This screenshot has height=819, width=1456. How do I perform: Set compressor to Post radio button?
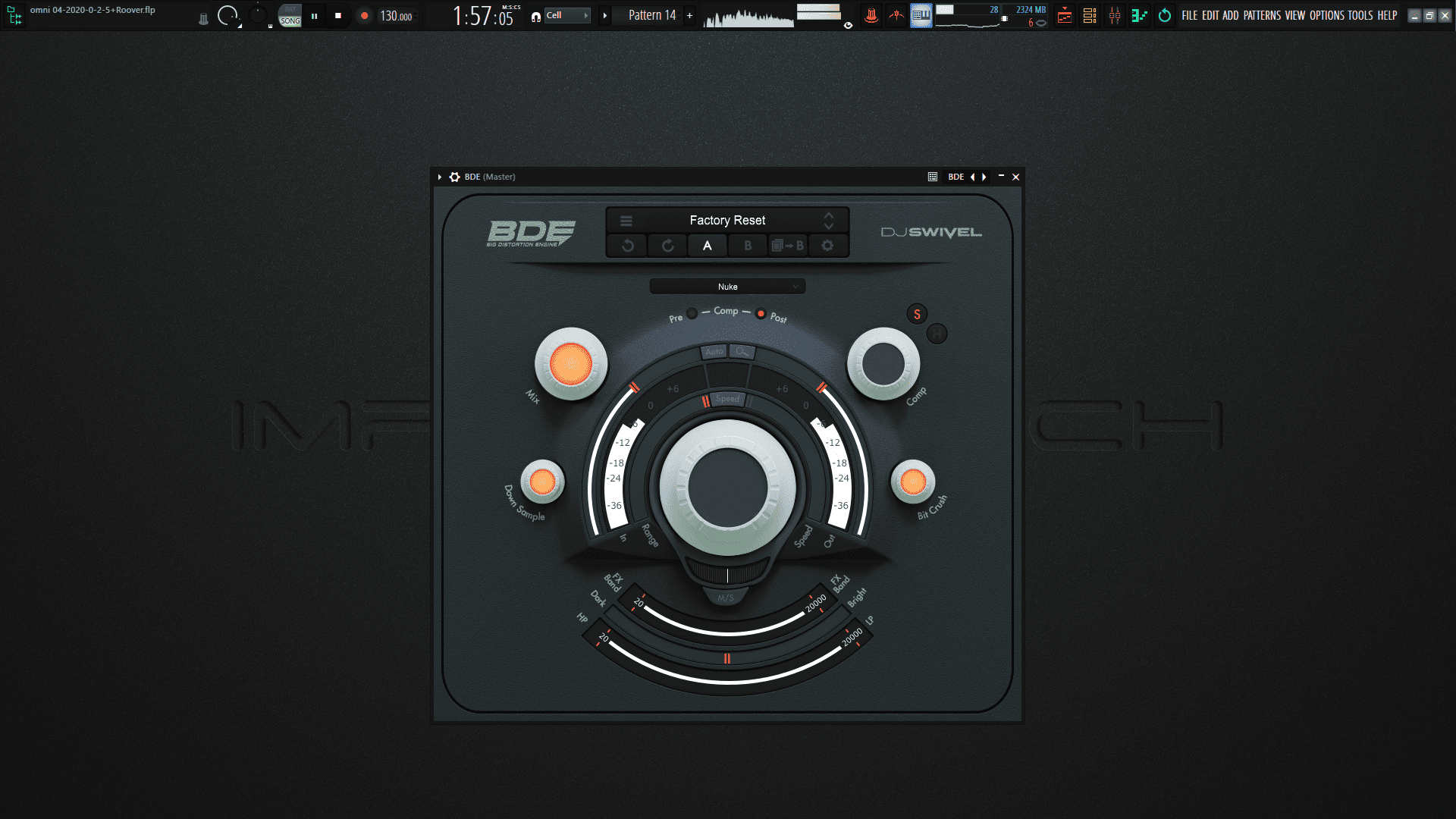(x=761, y=313)
